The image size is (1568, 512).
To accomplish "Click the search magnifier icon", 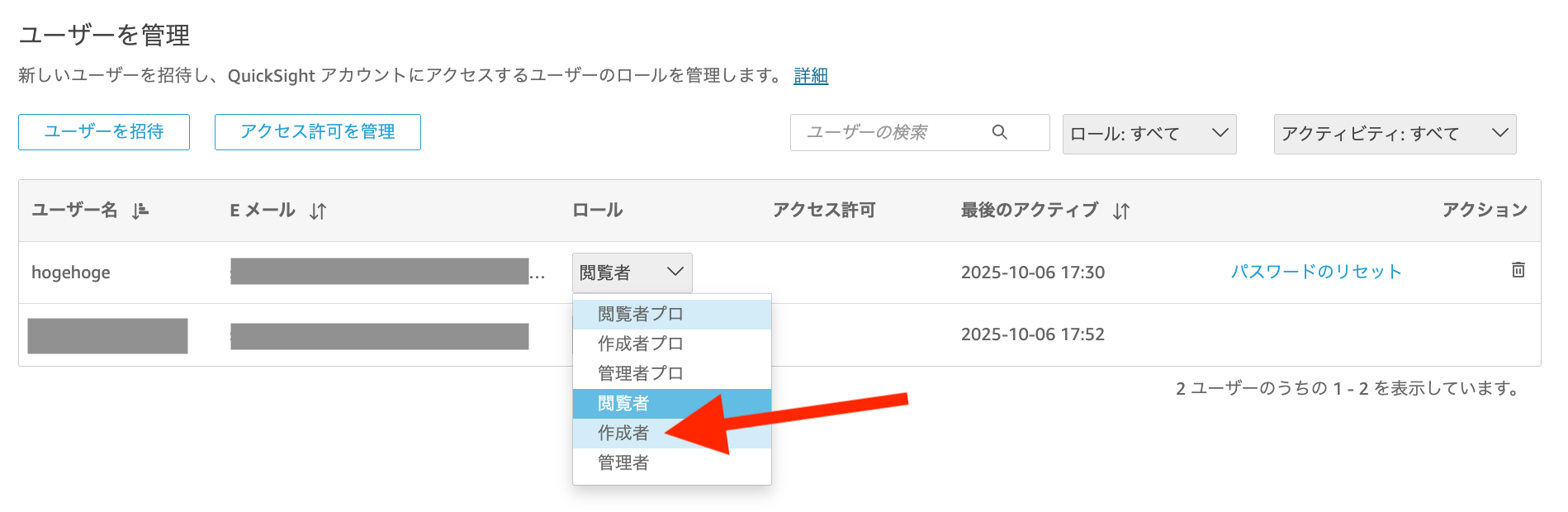I will [x=999, y=132].
